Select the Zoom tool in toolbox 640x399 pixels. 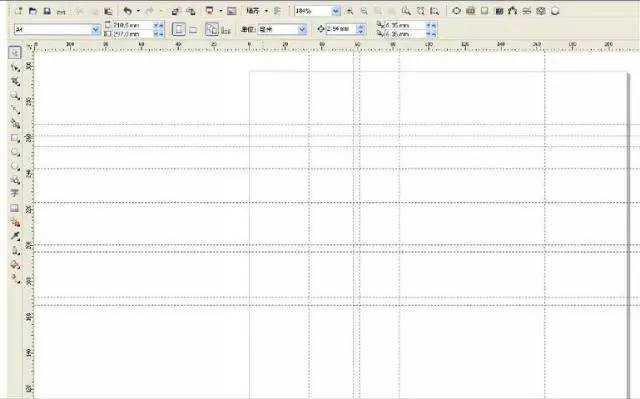[15, 96]
